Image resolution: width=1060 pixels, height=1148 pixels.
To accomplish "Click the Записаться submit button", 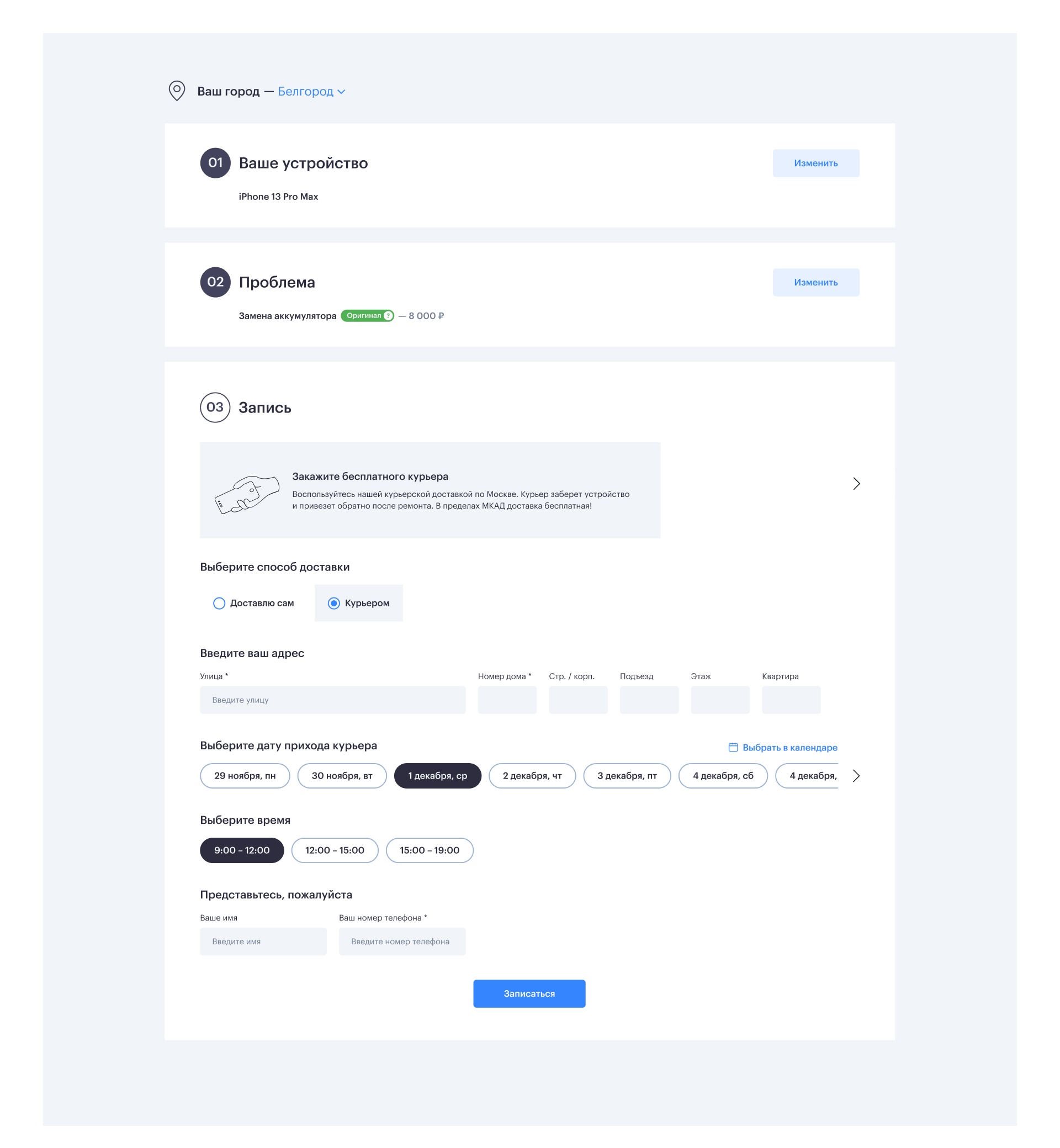I will click(529, 994).
